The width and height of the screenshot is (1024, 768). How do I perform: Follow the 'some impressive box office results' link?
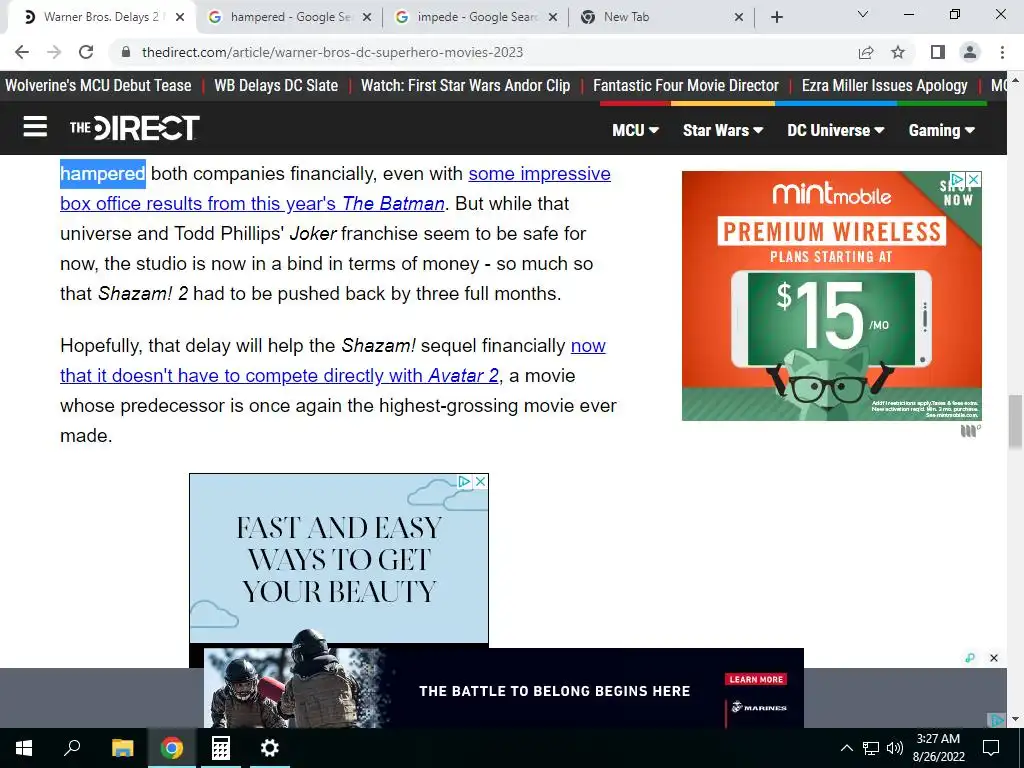(539, 174)
